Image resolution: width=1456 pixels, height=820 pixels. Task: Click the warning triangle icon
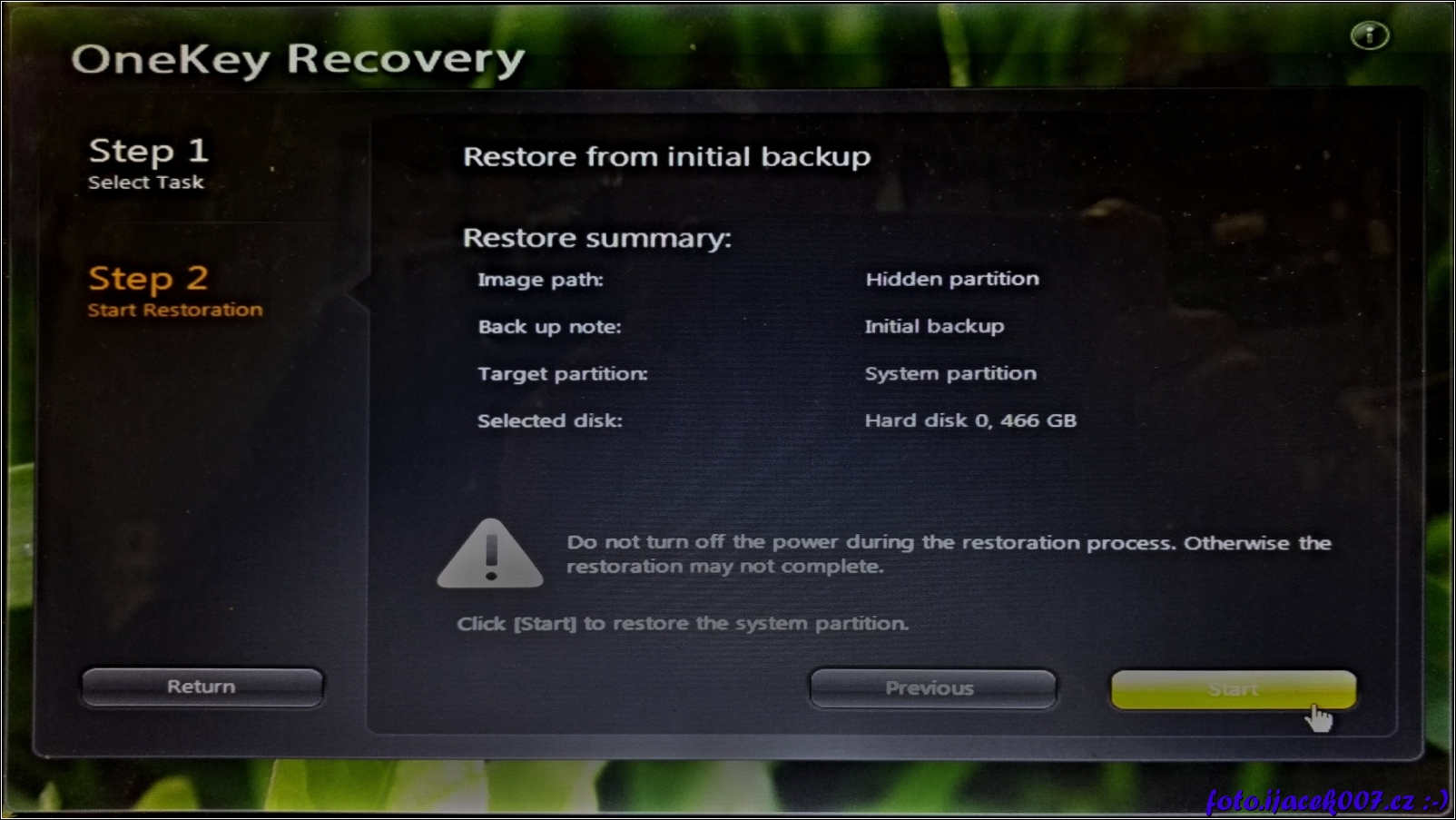tap(490, 553)
